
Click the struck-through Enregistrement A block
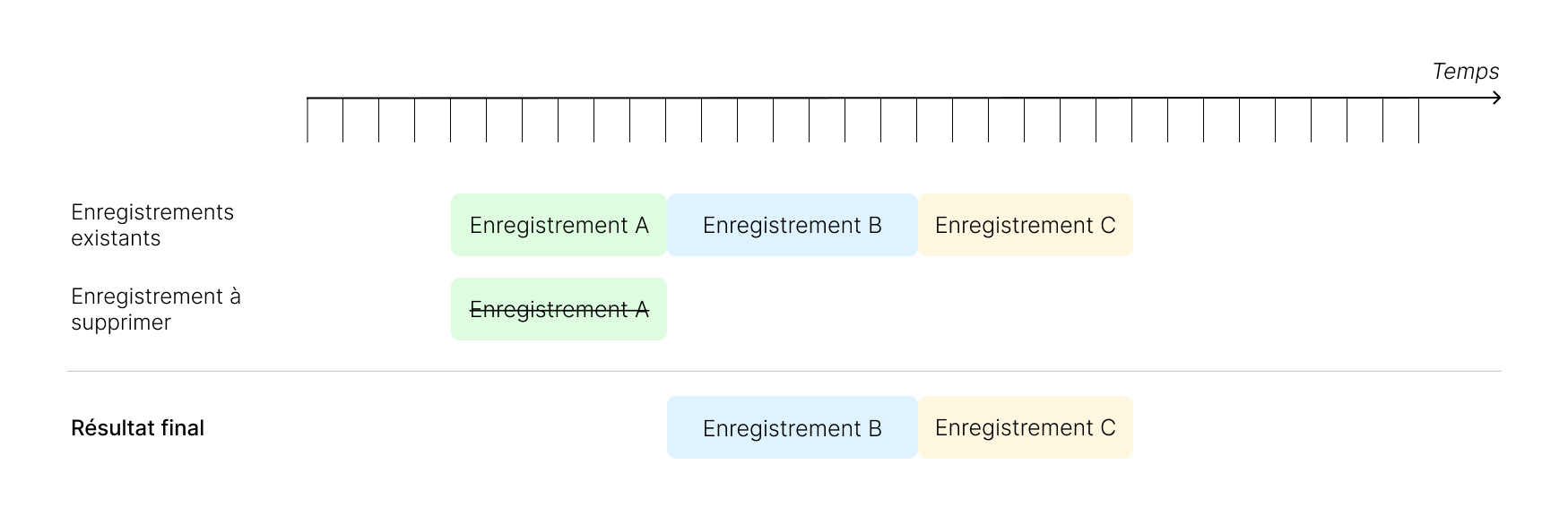pyautogui.click(x=559, y=309)
